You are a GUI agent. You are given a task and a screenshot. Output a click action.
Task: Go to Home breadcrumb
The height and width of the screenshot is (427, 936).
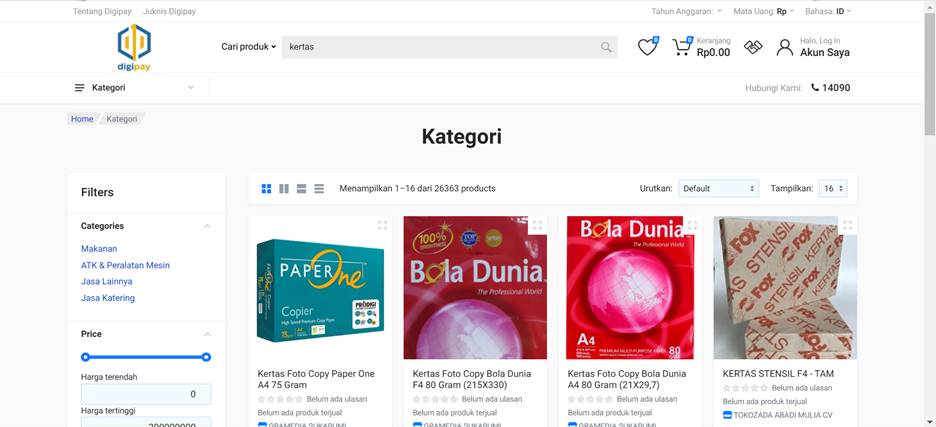82,119
